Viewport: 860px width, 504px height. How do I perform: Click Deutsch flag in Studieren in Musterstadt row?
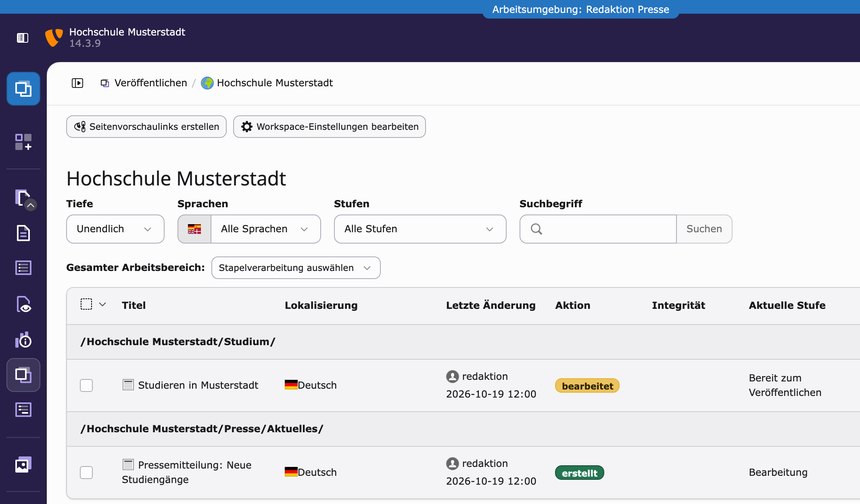click(x=291, y=385)
